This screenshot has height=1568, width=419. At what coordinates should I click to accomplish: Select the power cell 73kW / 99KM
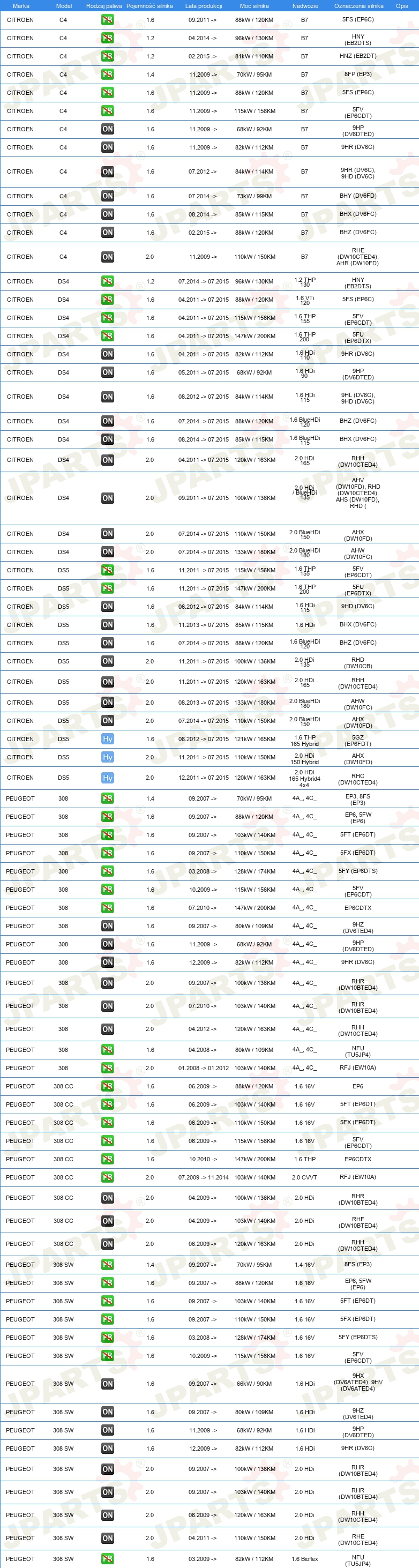pos(255,196)
